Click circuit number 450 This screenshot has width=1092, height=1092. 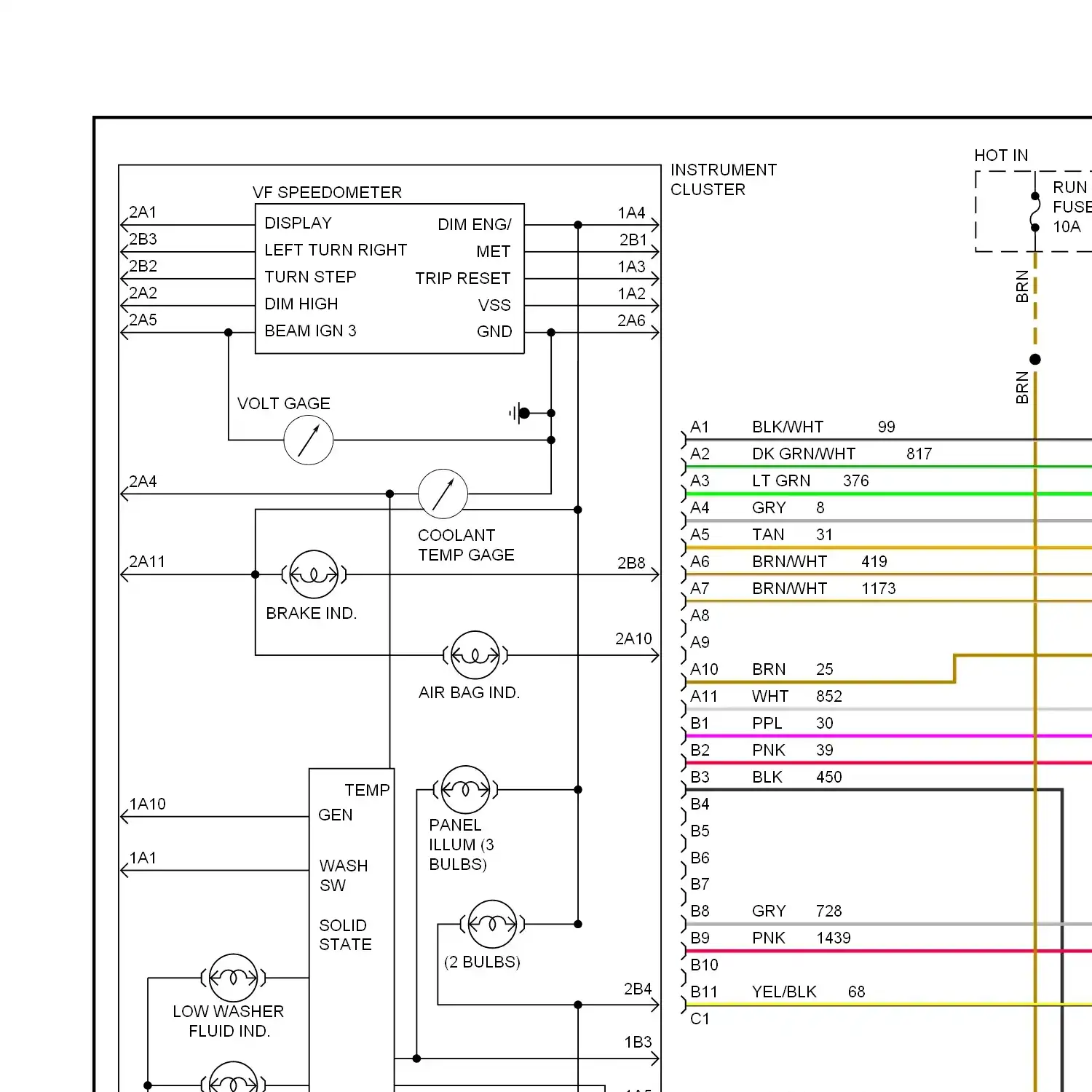click(828, 777)
